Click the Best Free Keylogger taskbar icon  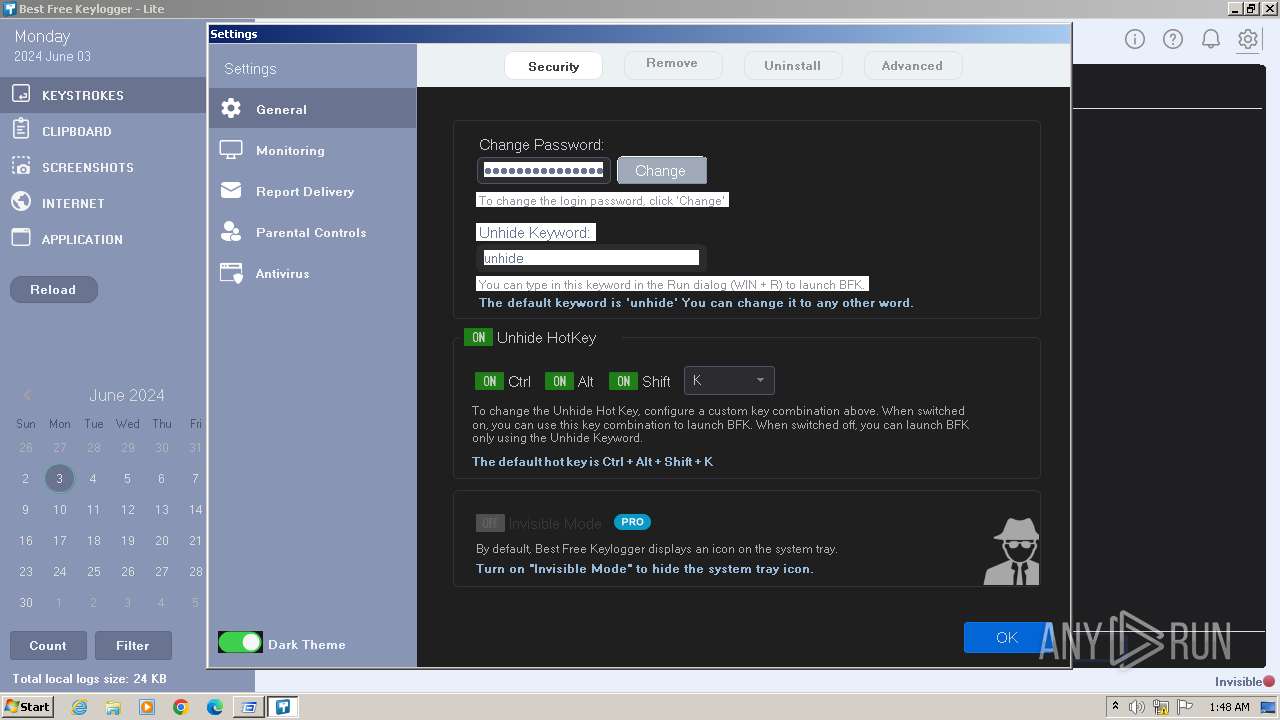point(283,707)
